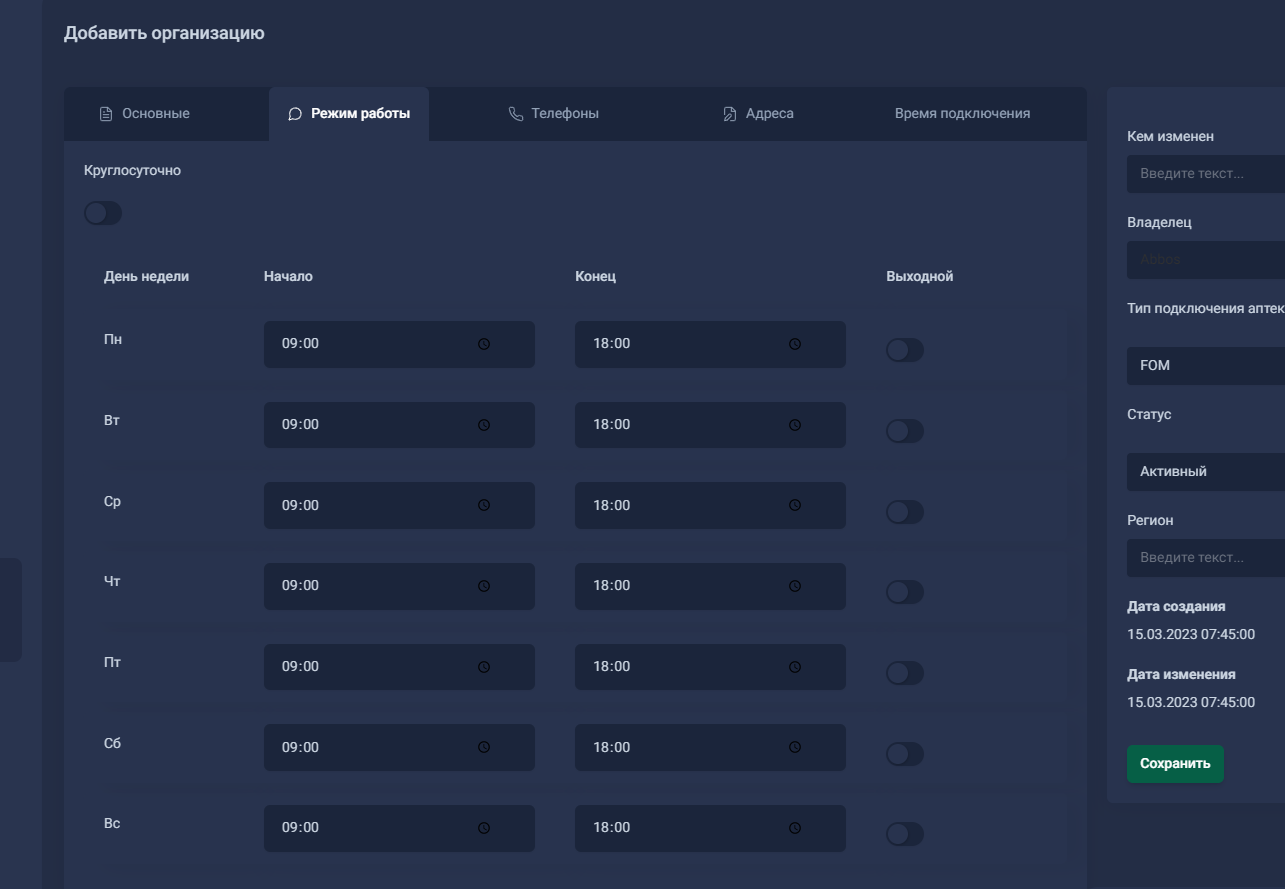Click the Дата создания label
The height and width of the screenshot is (889, 1285).
click(x=1176, y=606)
